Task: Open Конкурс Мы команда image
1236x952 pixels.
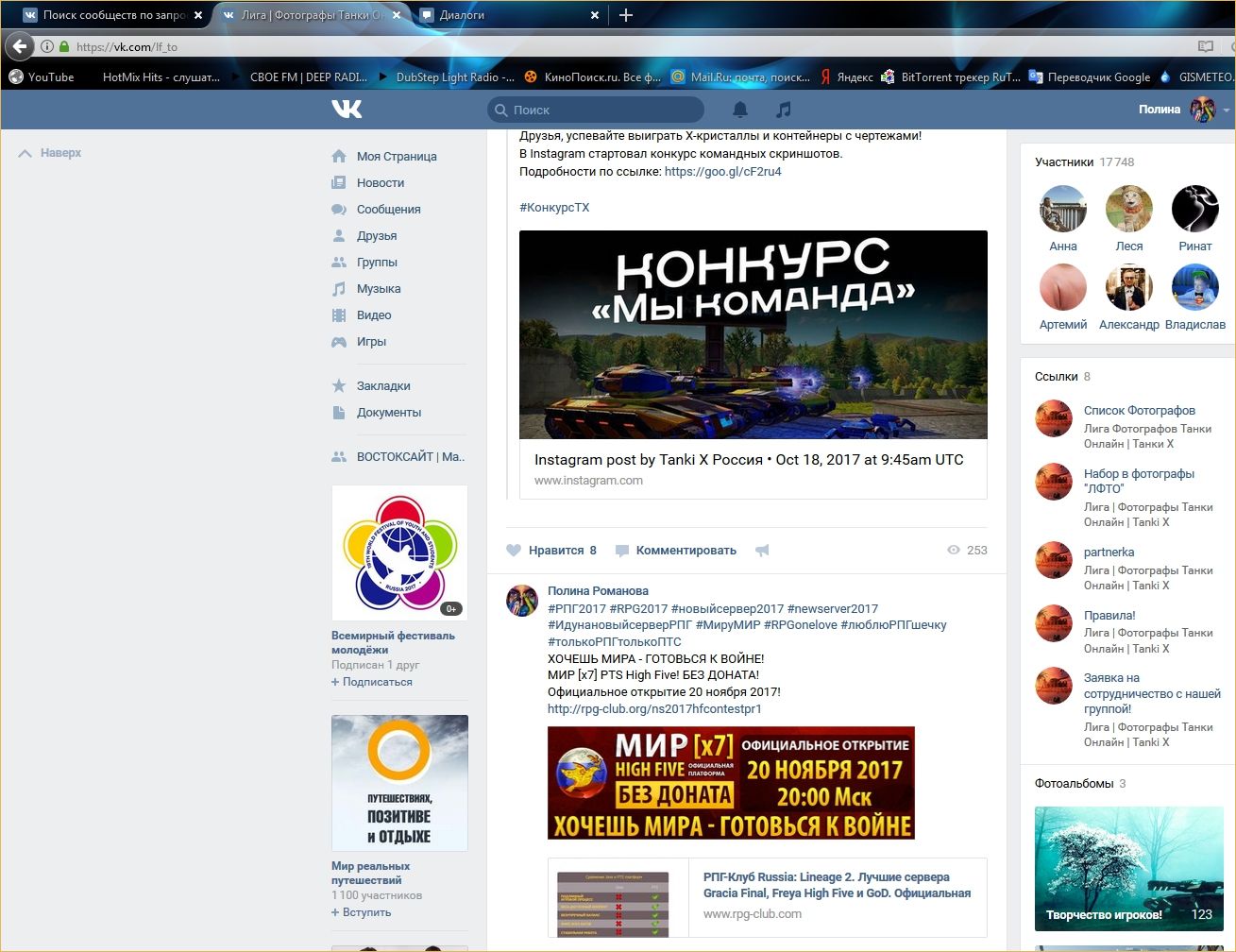Action: pyautogui.click(x=753, y=334)
